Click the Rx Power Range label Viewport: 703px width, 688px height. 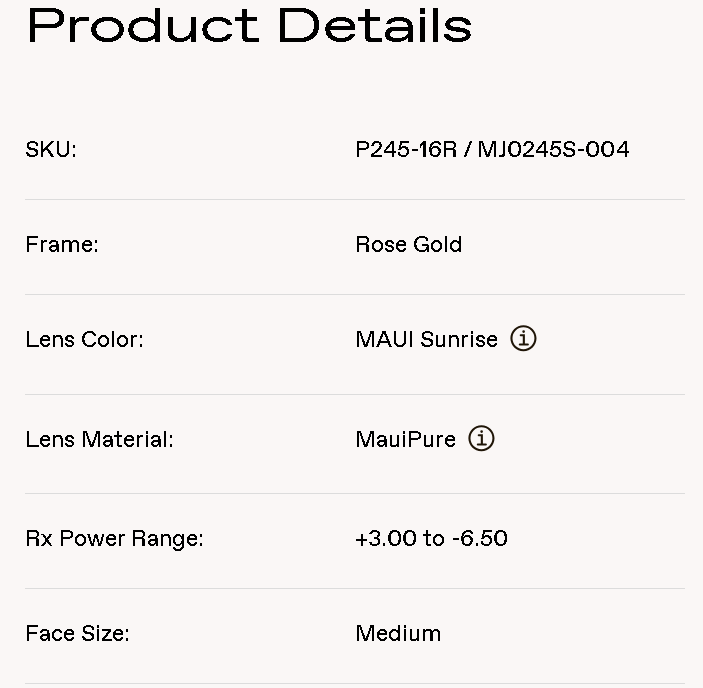pyautogui.click(x=114, y=539)
